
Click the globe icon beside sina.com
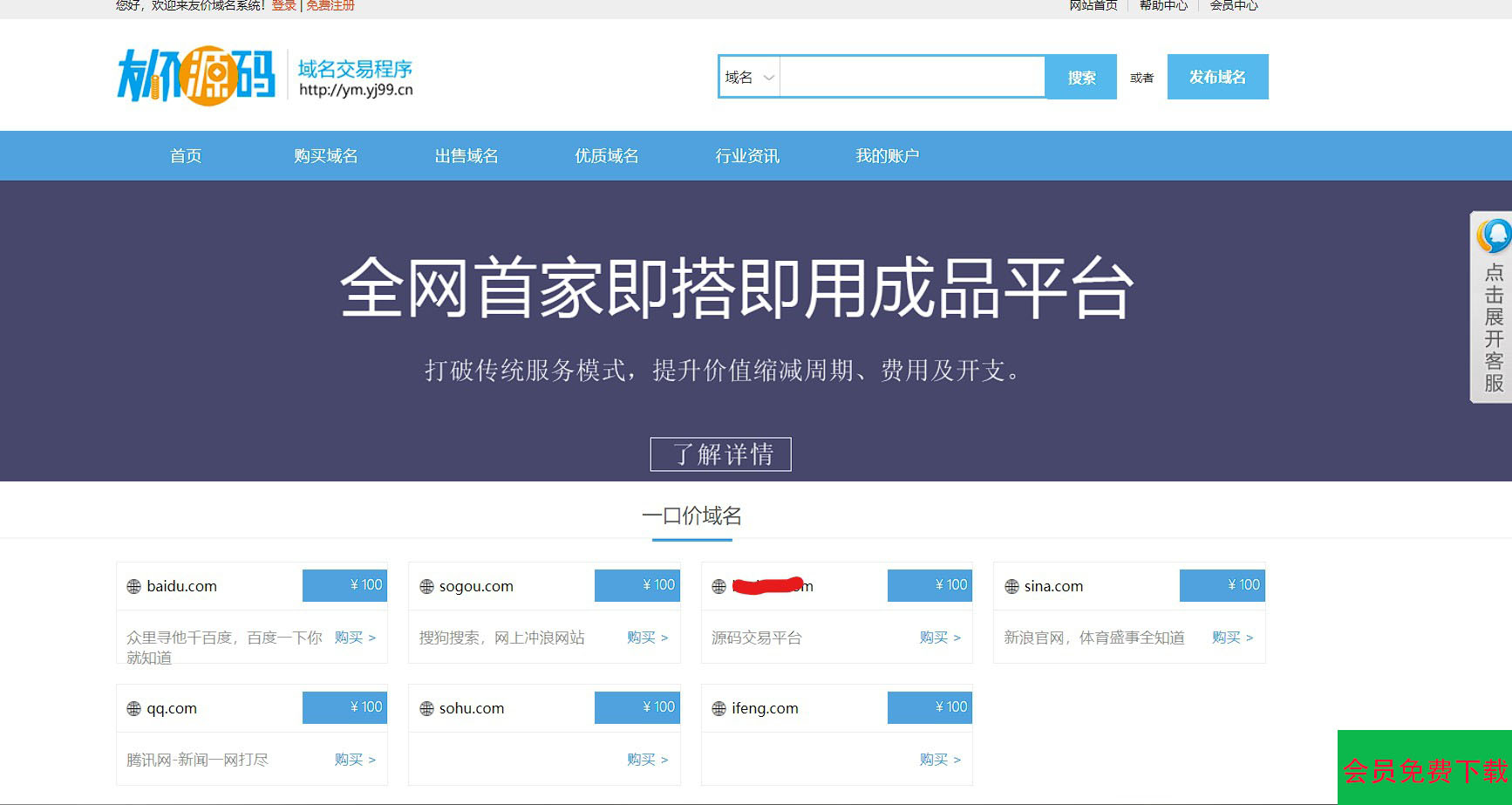[1011, 587]
